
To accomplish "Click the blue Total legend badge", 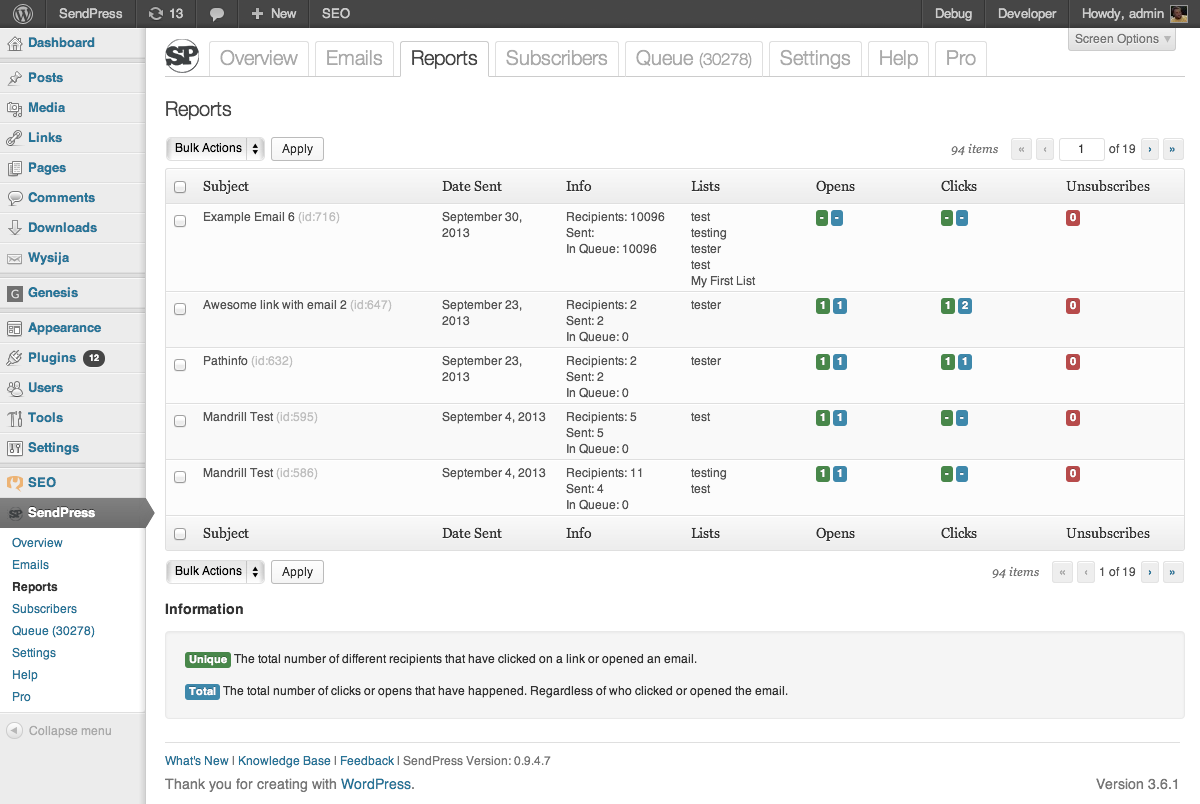I will coord(203,691).
